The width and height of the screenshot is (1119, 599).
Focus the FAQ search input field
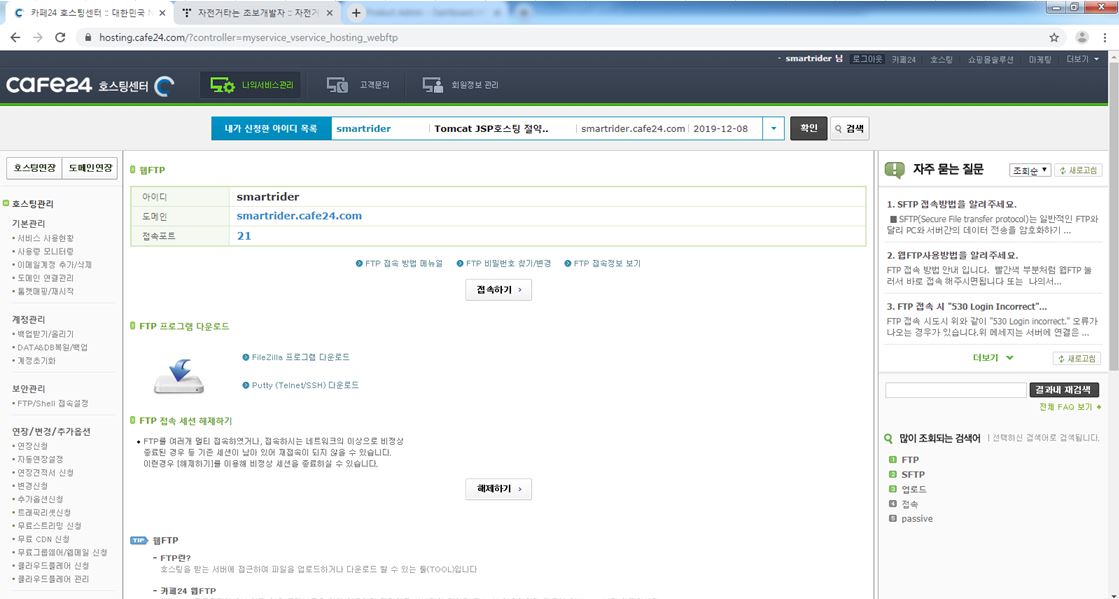pos(956,390)
